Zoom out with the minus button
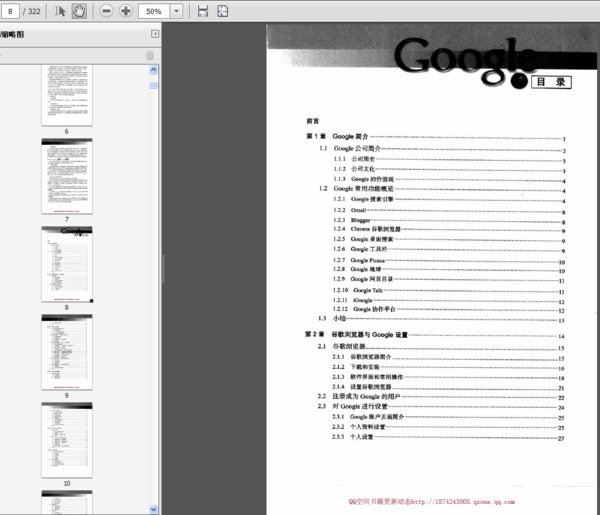600x515 pixels. click(106, 11)
